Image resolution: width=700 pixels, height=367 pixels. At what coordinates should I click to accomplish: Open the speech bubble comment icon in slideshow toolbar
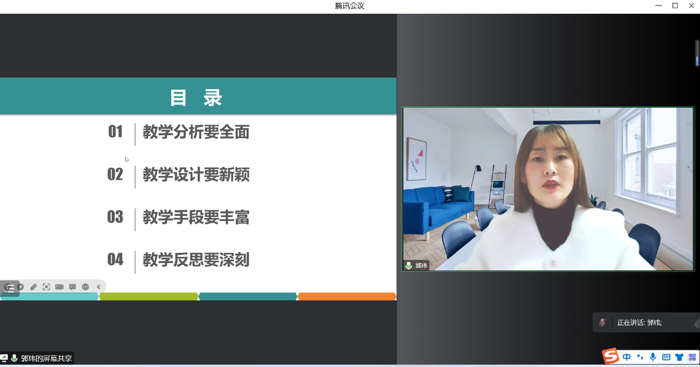click(72, 287)
